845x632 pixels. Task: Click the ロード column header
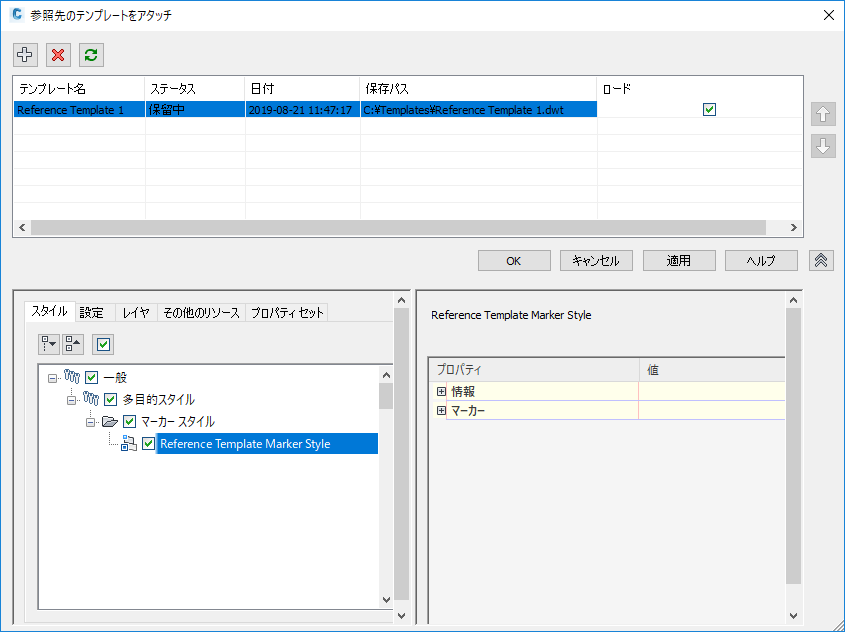pos(700,89)
